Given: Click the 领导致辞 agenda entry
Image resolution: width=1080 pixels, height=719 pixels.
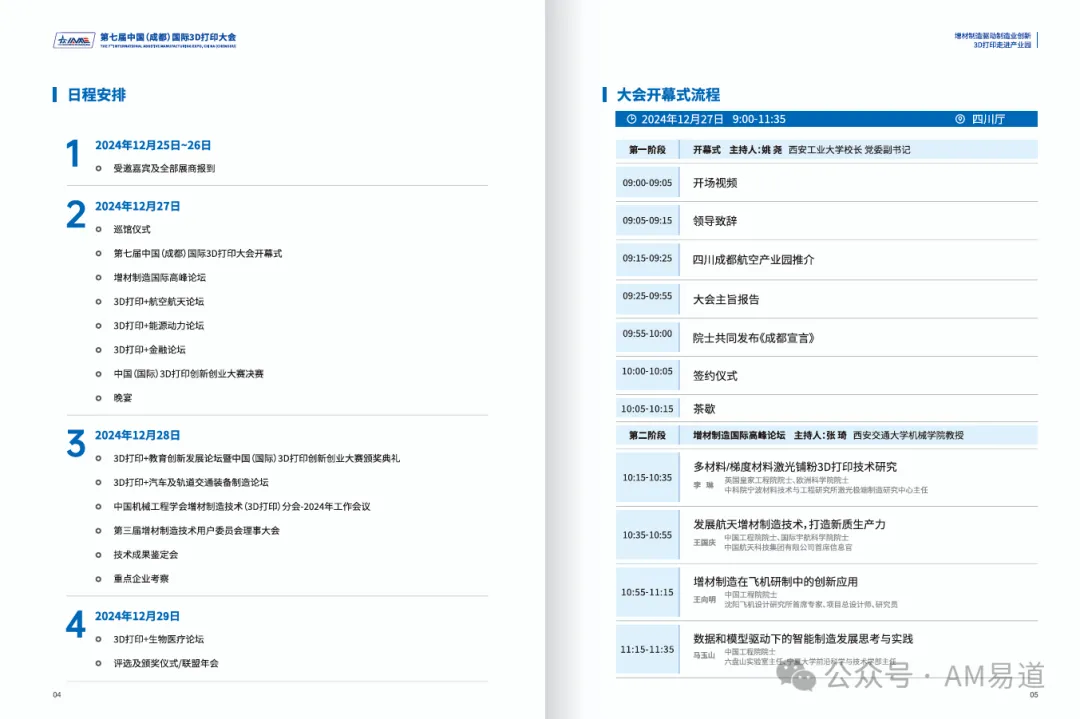Looking at the screenshot, I should coord(715,221).
